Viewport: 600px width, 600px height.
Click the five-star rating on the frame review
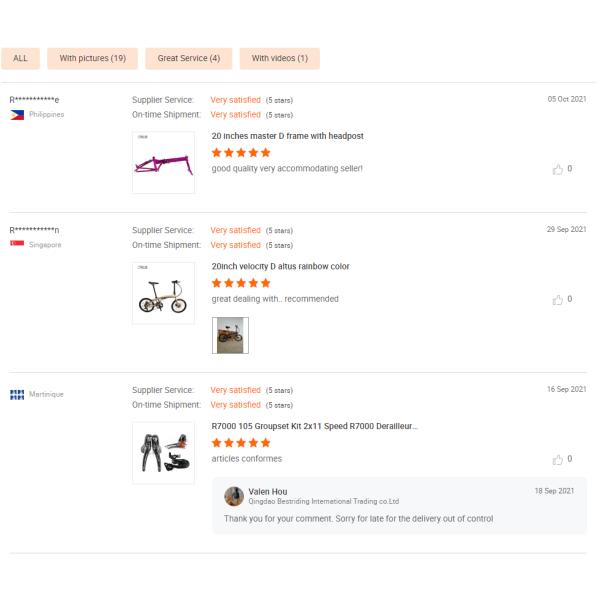coord(241,153)
